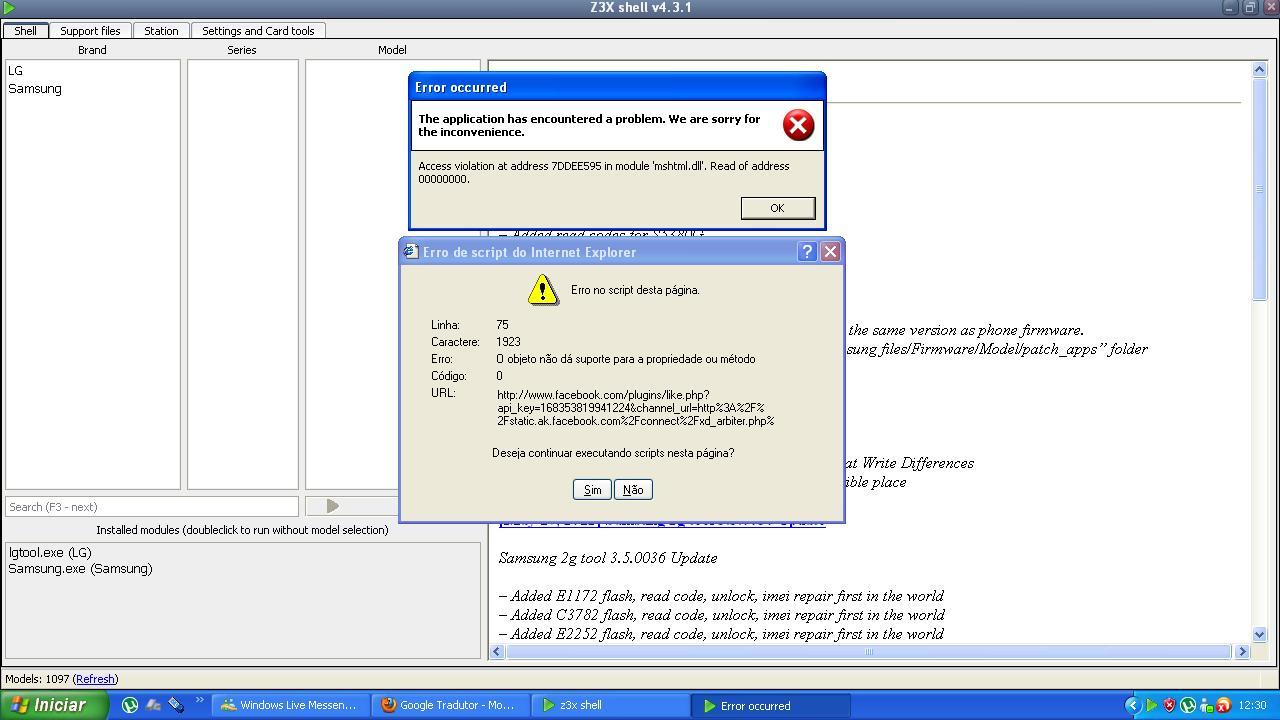Open the Iniciar start menu

[x=47, y=705]
